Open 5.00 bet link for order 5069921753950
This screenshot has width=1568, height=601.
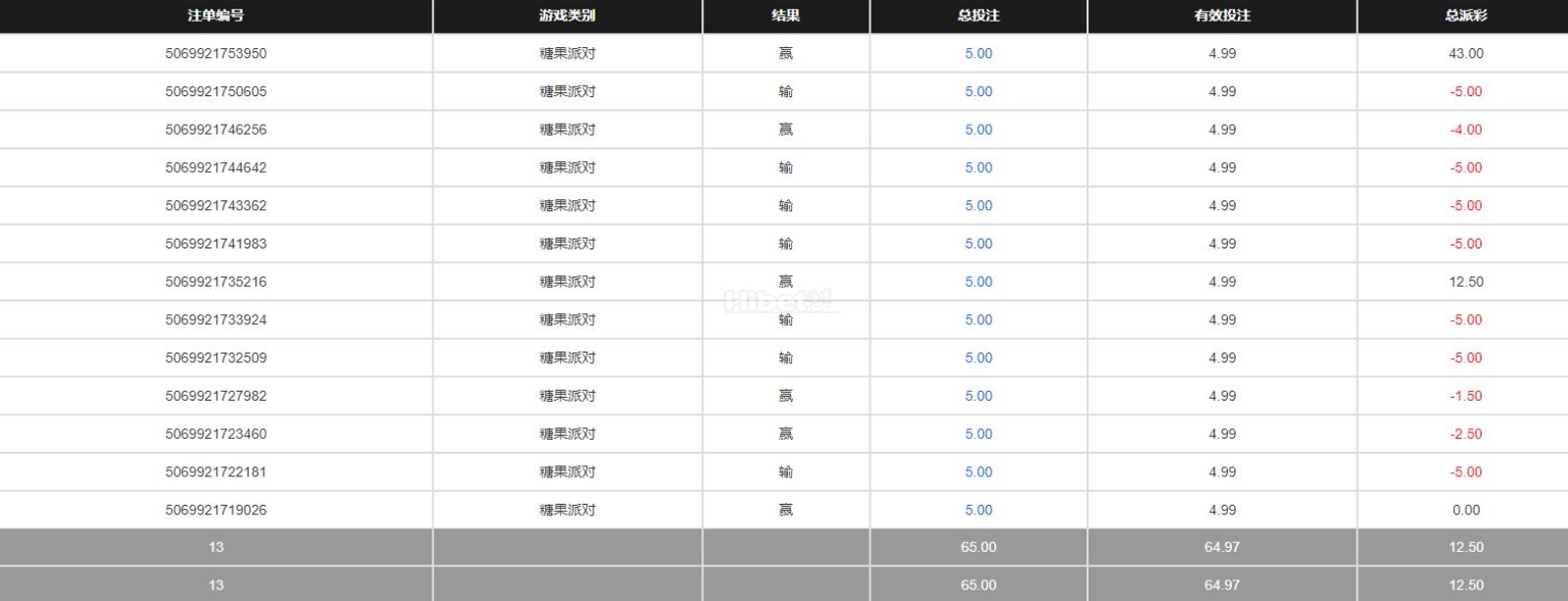tap(978, 54)
